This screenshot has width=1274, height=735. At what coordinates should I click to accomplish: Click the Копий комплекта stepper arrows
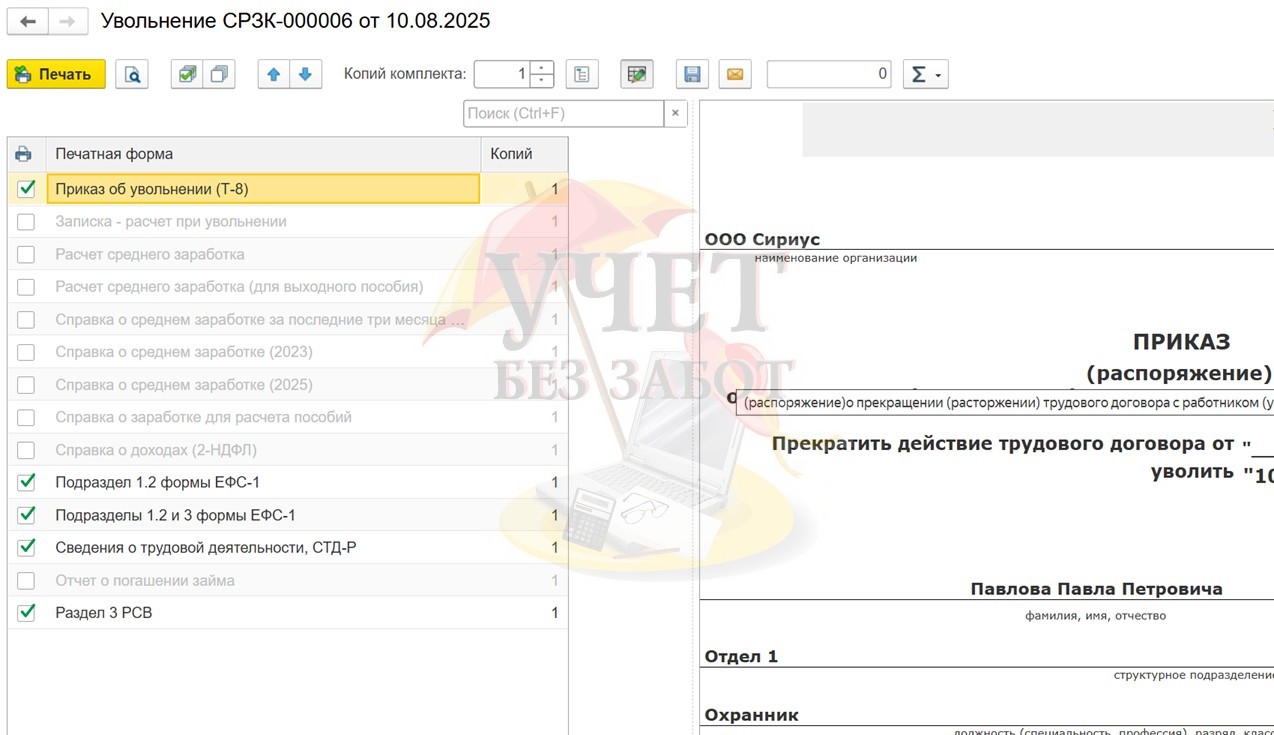pos(542,74)
